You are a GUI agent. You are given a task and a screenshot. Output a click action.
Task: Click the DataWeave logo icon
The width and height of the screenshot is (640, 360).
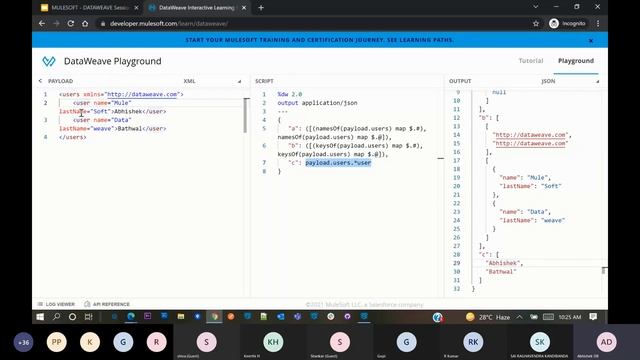(49, 61)
